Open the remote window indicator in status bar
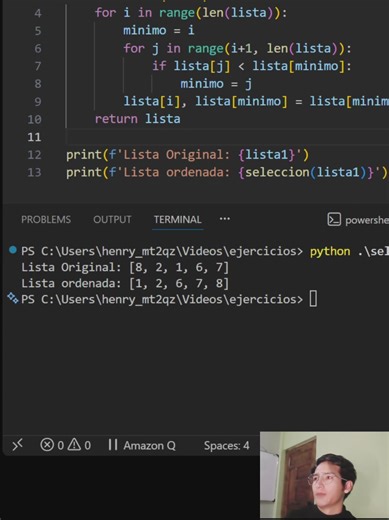 17,445
